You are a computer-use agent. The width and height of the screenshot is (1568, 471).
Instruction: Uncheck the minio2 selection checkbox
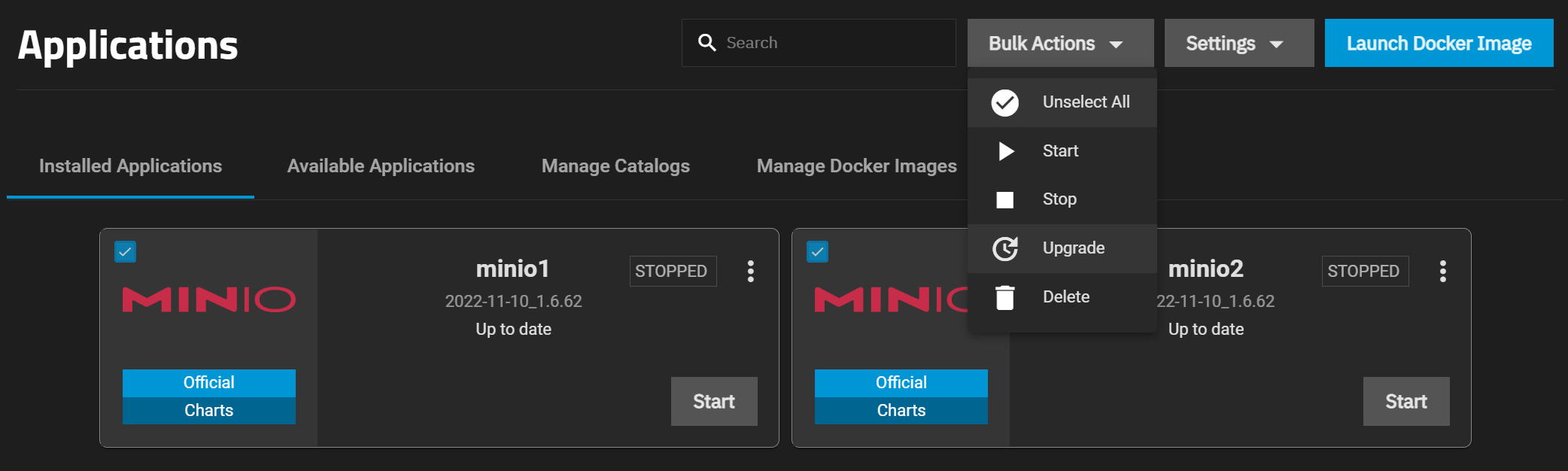tap(817, 251)
